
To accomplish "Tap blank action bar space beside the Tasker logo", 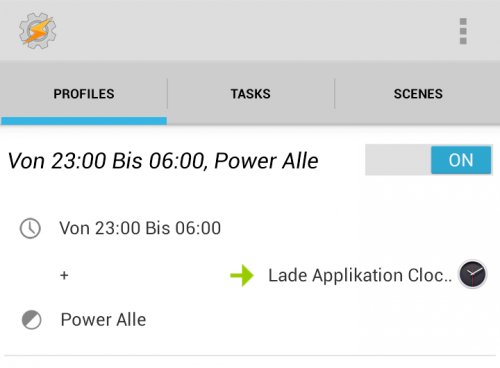I will pyautogui.click(x=253, y=31).
